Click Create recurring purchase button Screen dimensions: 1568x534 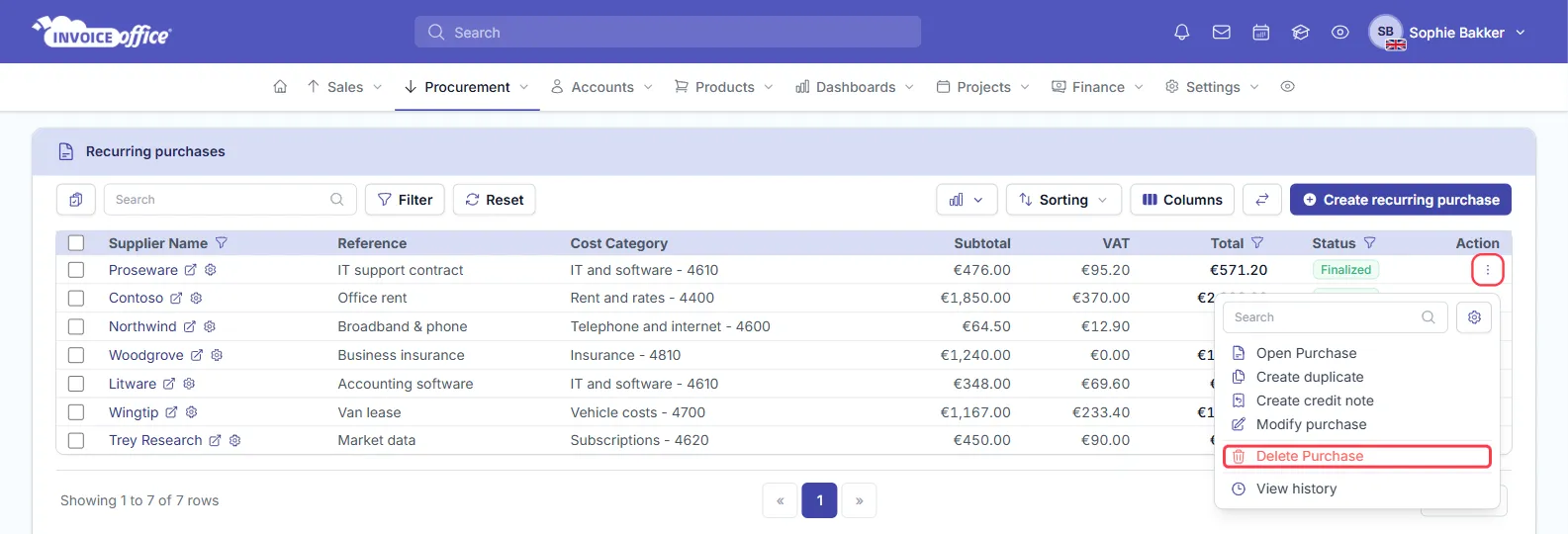(1401, 200)
